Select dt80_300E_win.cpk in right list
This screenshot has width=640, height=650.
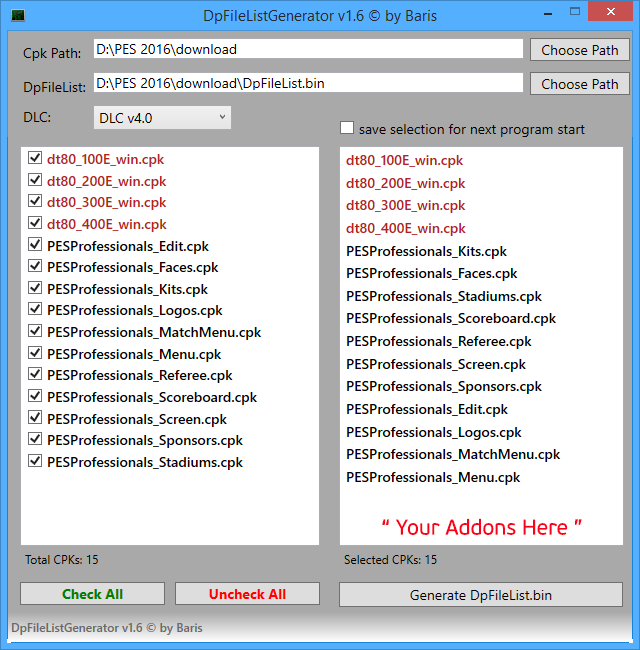tap(406, 206)
